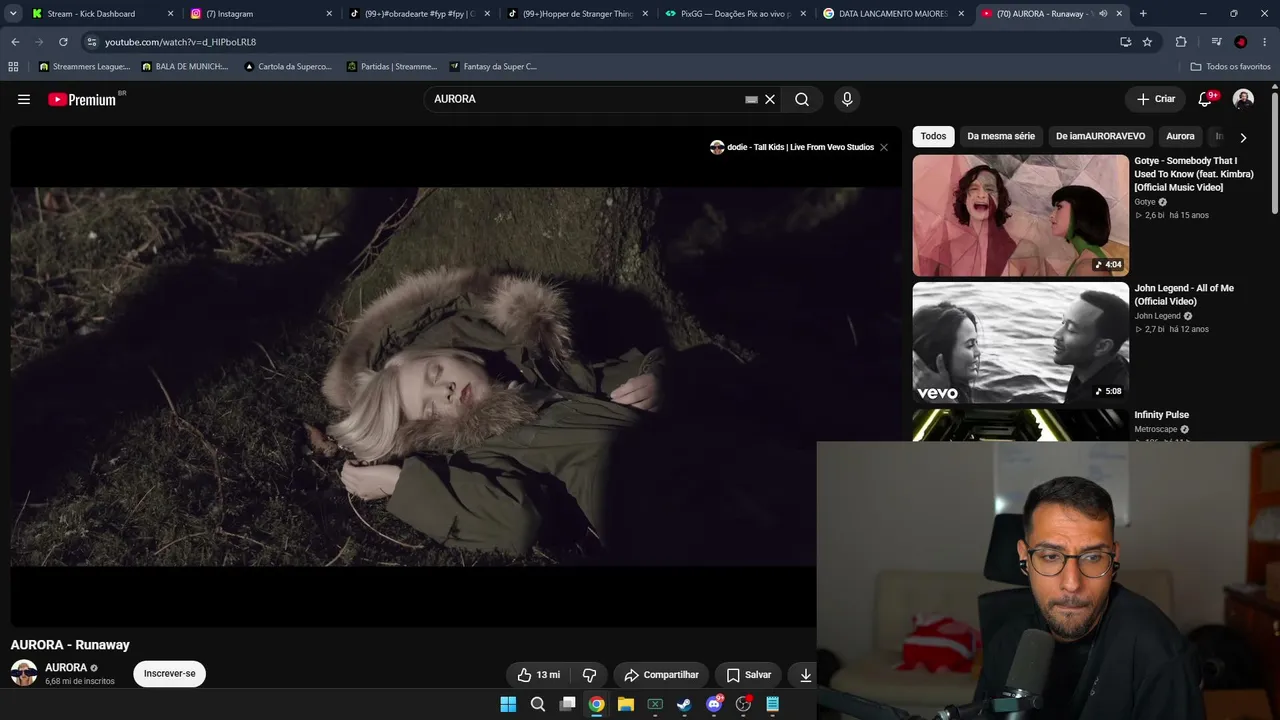Select Da mesma série filter chip
The width and height of the screenshot is (1280, 720).
coord(1001,136)
